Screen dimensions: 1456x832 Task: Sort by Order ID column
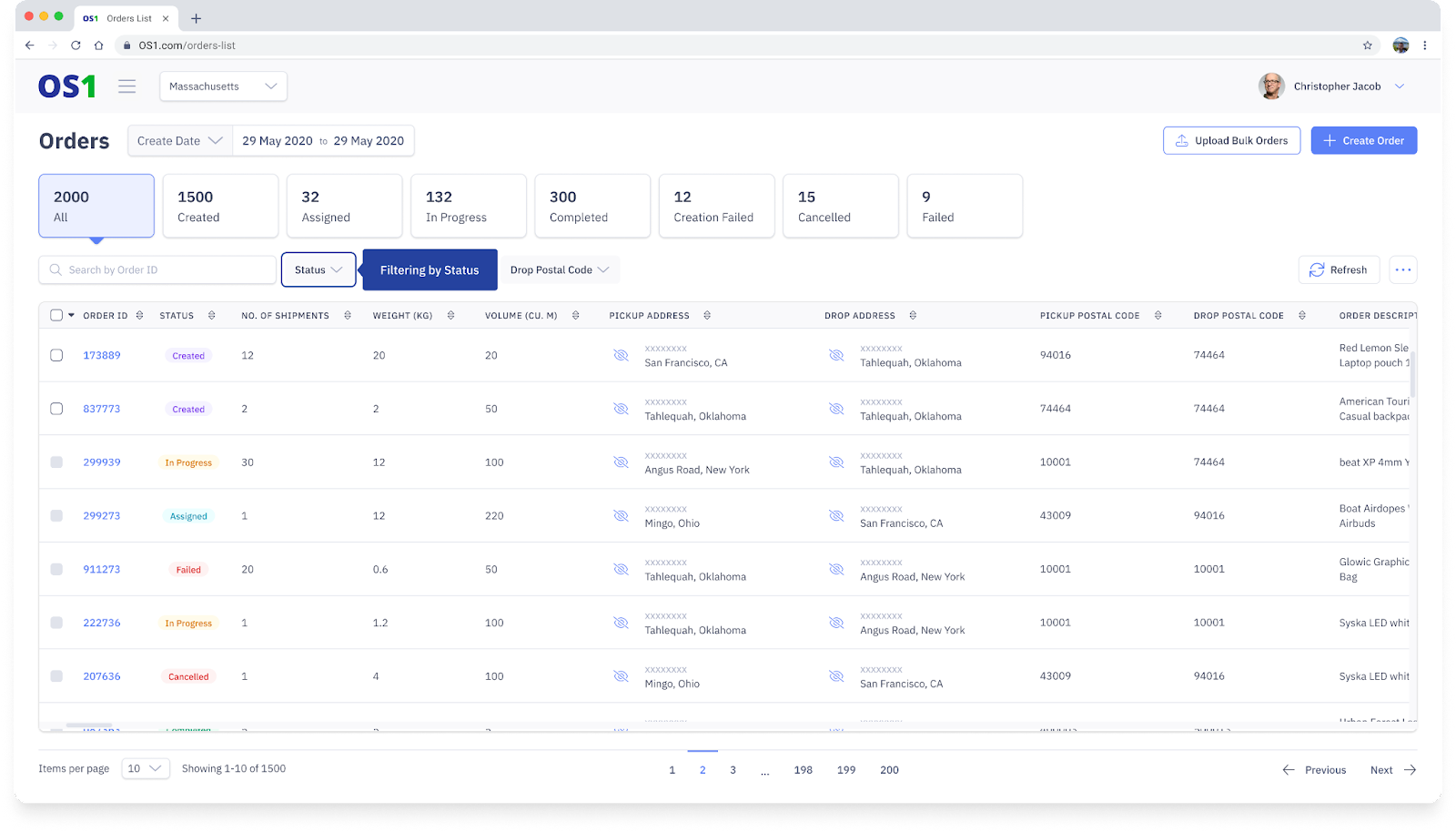click(x=139, y=316)
